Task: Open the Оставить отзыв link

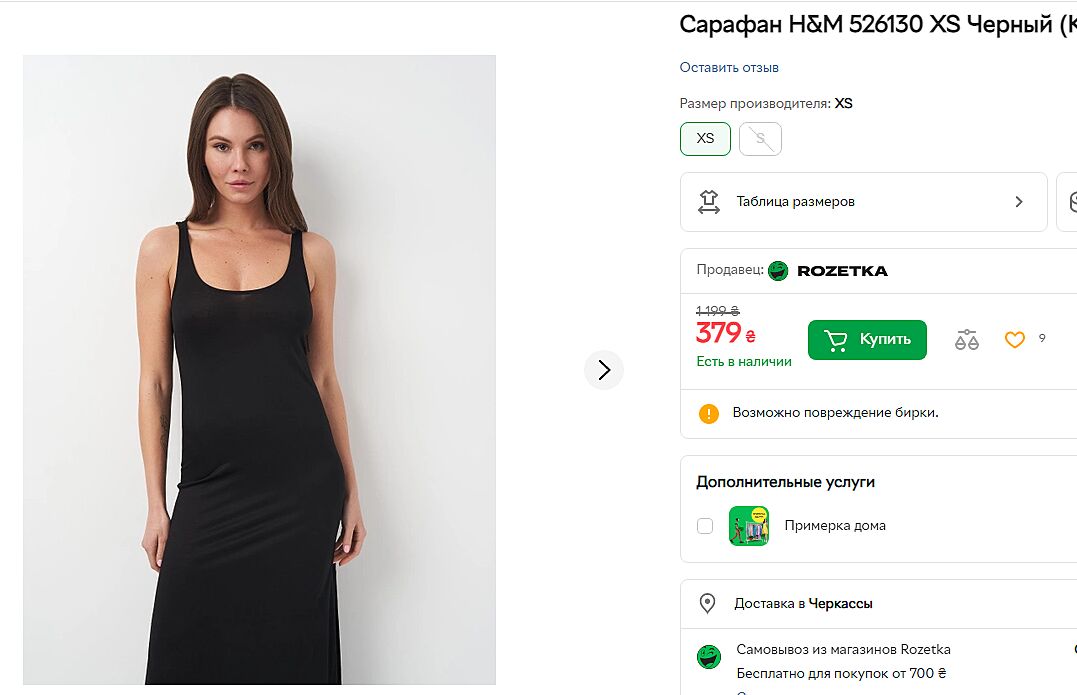Action: (729, 68)
